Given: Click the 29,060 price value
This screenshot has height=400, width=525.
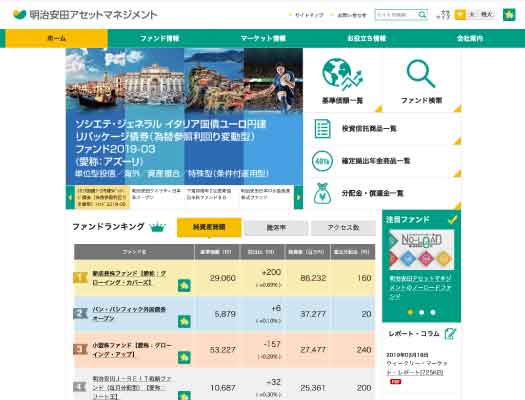Looking at the screenshot, I should [223, 278].
